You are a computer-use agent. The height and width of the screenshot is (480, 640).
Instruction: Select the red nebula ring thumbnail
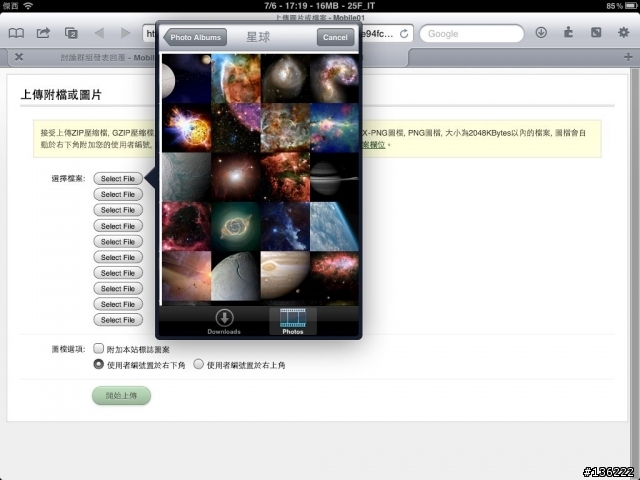[x=187, y=227]
